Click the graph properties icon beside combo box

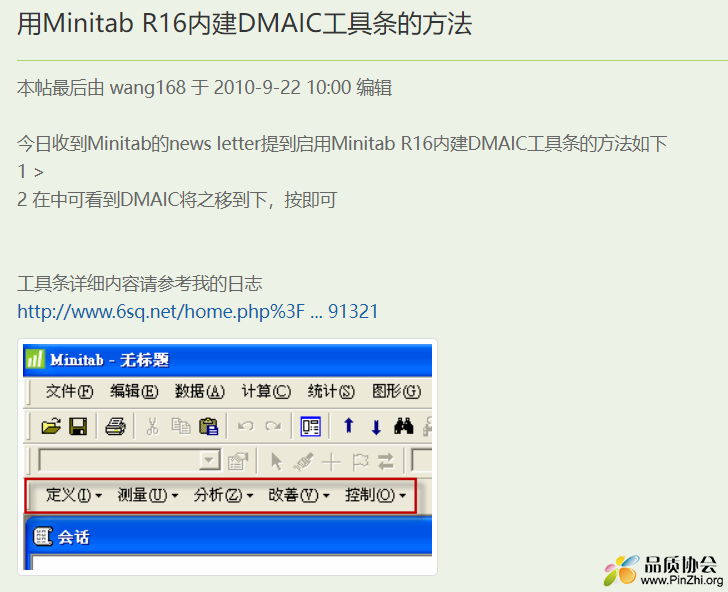point(238,462)
